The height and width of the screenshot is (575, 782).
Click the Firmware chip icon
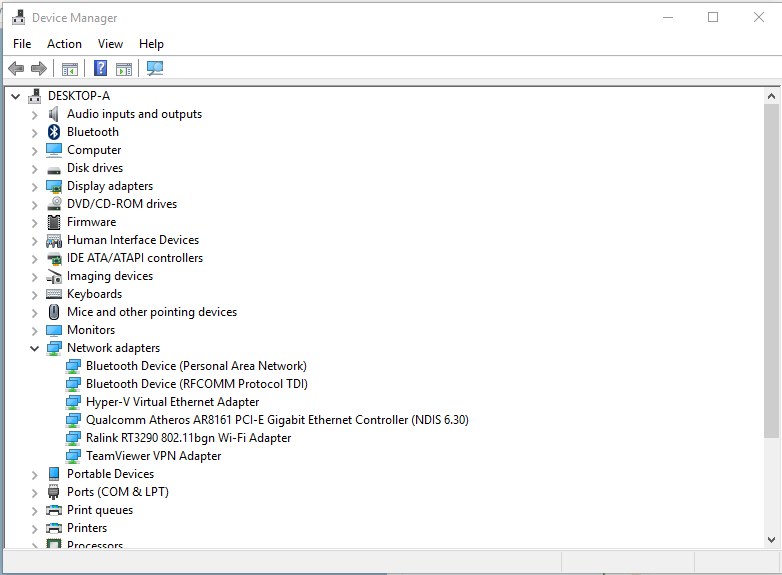[54, 222]
